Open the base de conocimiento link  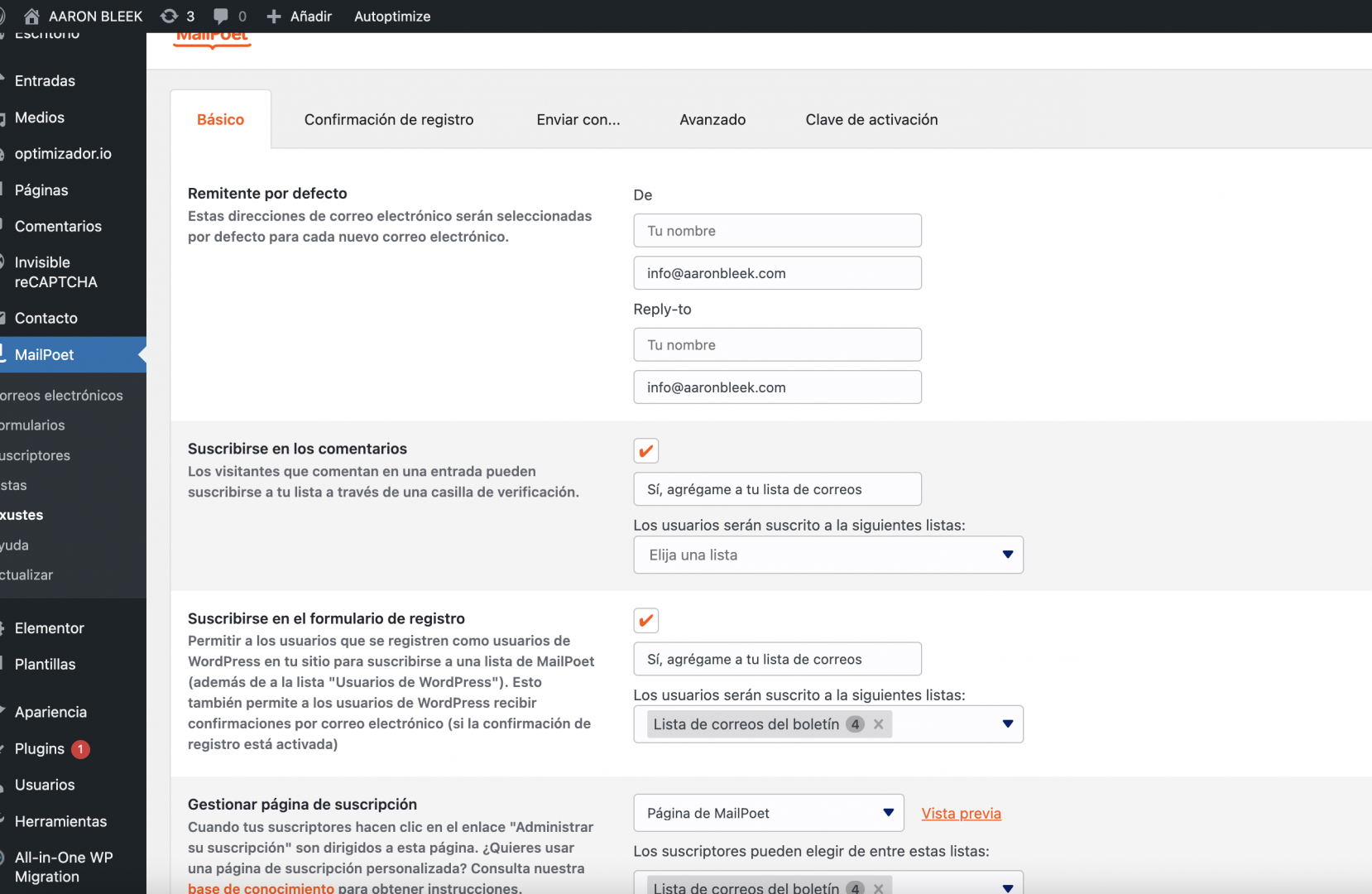pos(261,887)
